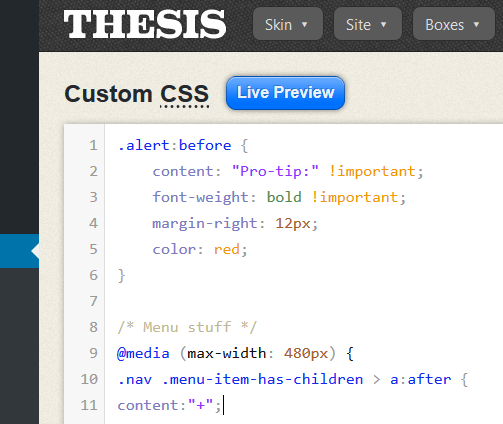Viewport: 503px width, 424px height.
Task: Click the arrow next to Site
Action: pos(383,24)
